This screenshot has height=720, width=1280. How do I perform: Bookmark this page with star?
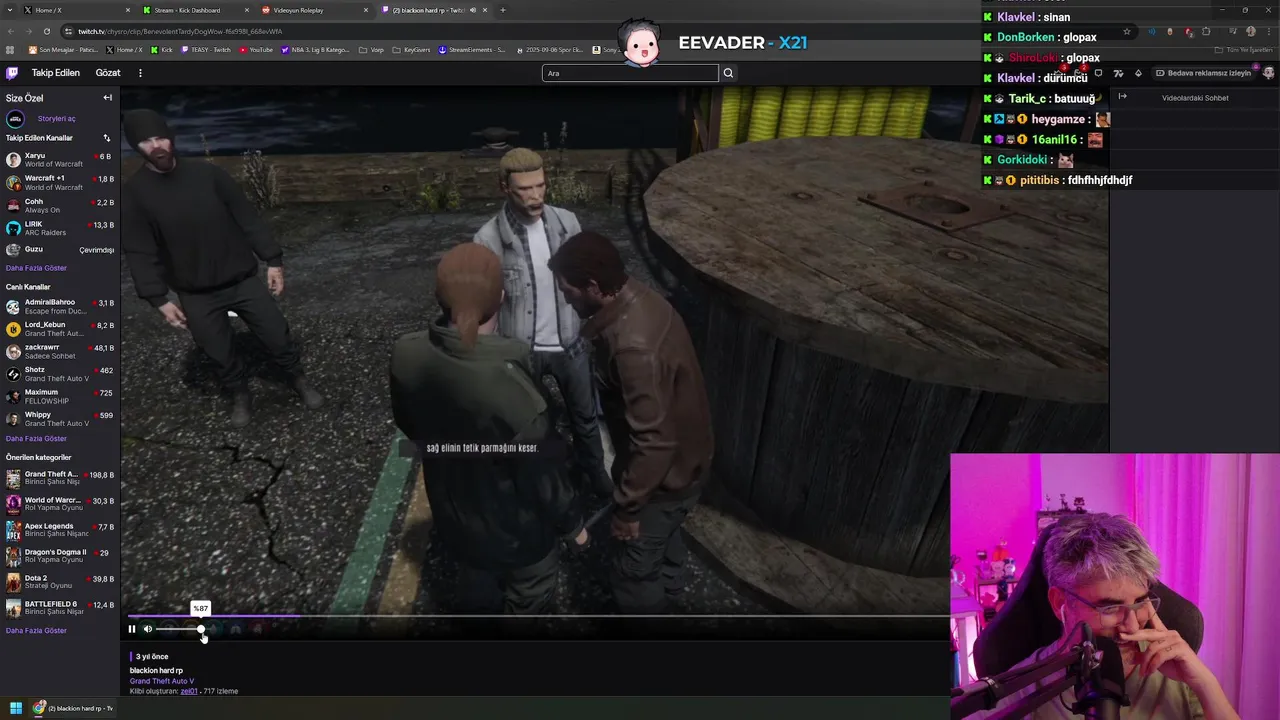coord(1126,31)
